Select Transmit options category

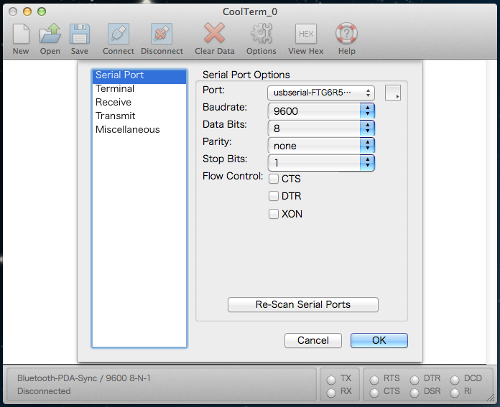coord(139,116)
